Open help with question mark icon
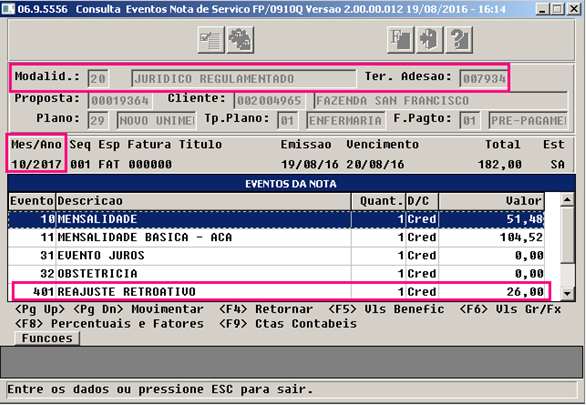Image resolution: width=586 pixels, height=405 pixels. 459,40
